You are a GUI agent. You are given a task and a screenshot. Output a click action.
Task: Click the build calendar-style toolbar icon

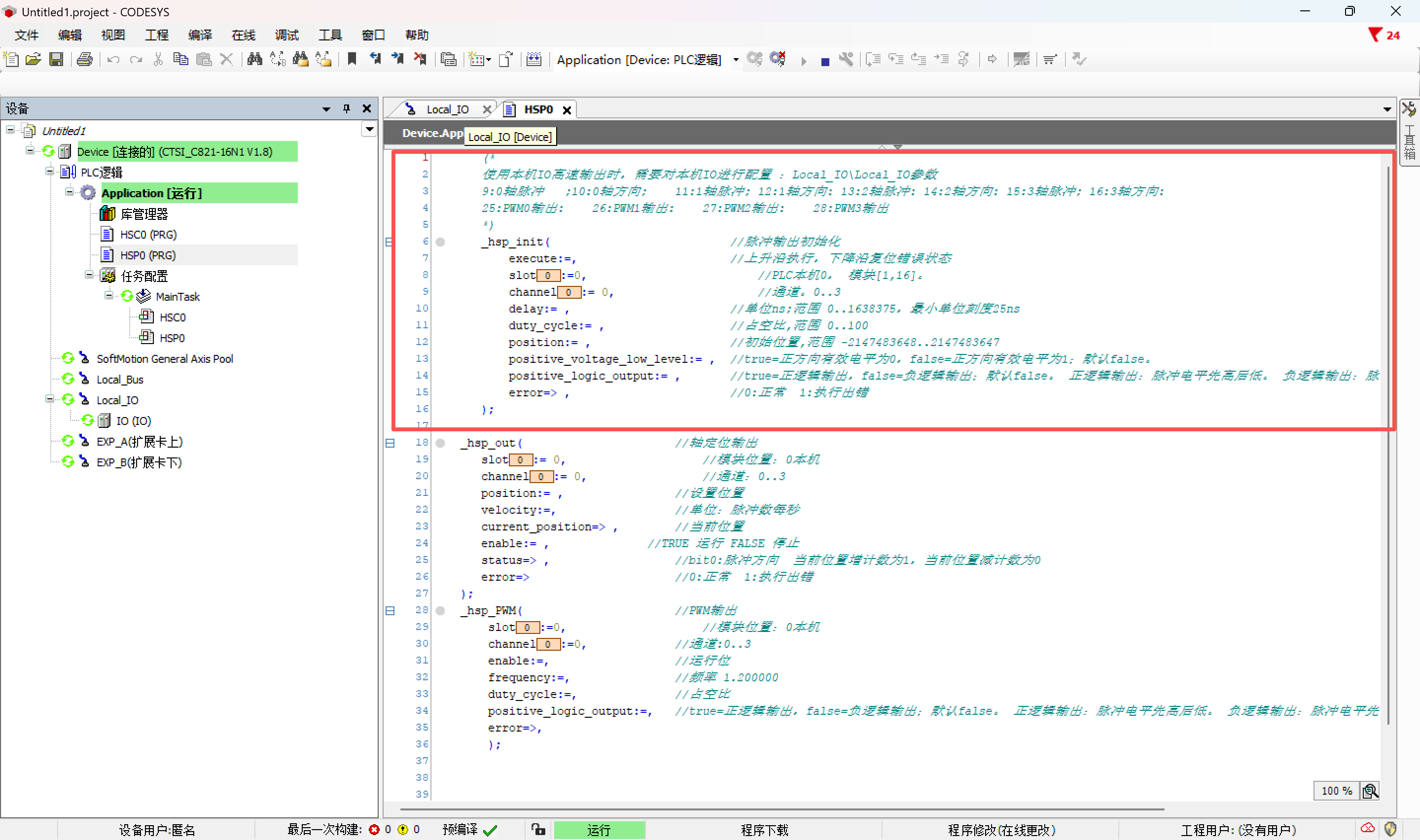pyautogui.click(x=533, y=59)
